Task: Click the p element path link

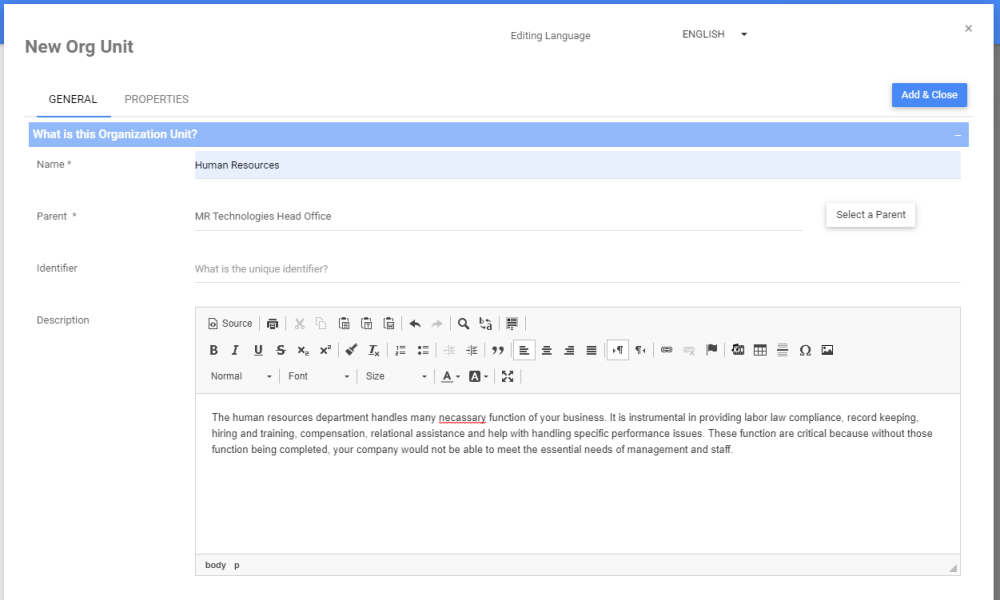Action: [x=237, y=565]
